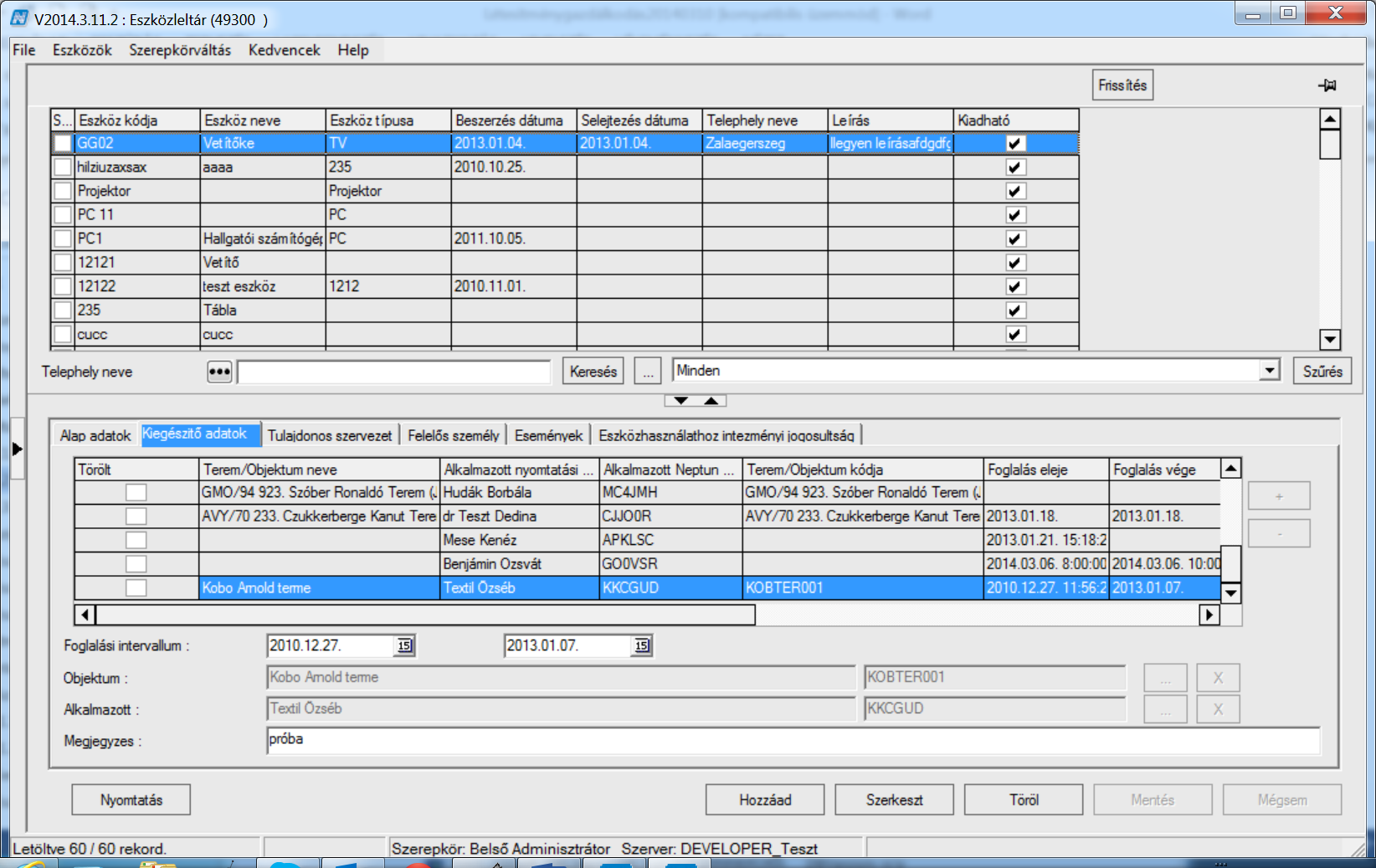Viewport: 1376px width, 868px height.
Task: Click the plus button beside reservations grid
Action: click(x=1279, y=496)
